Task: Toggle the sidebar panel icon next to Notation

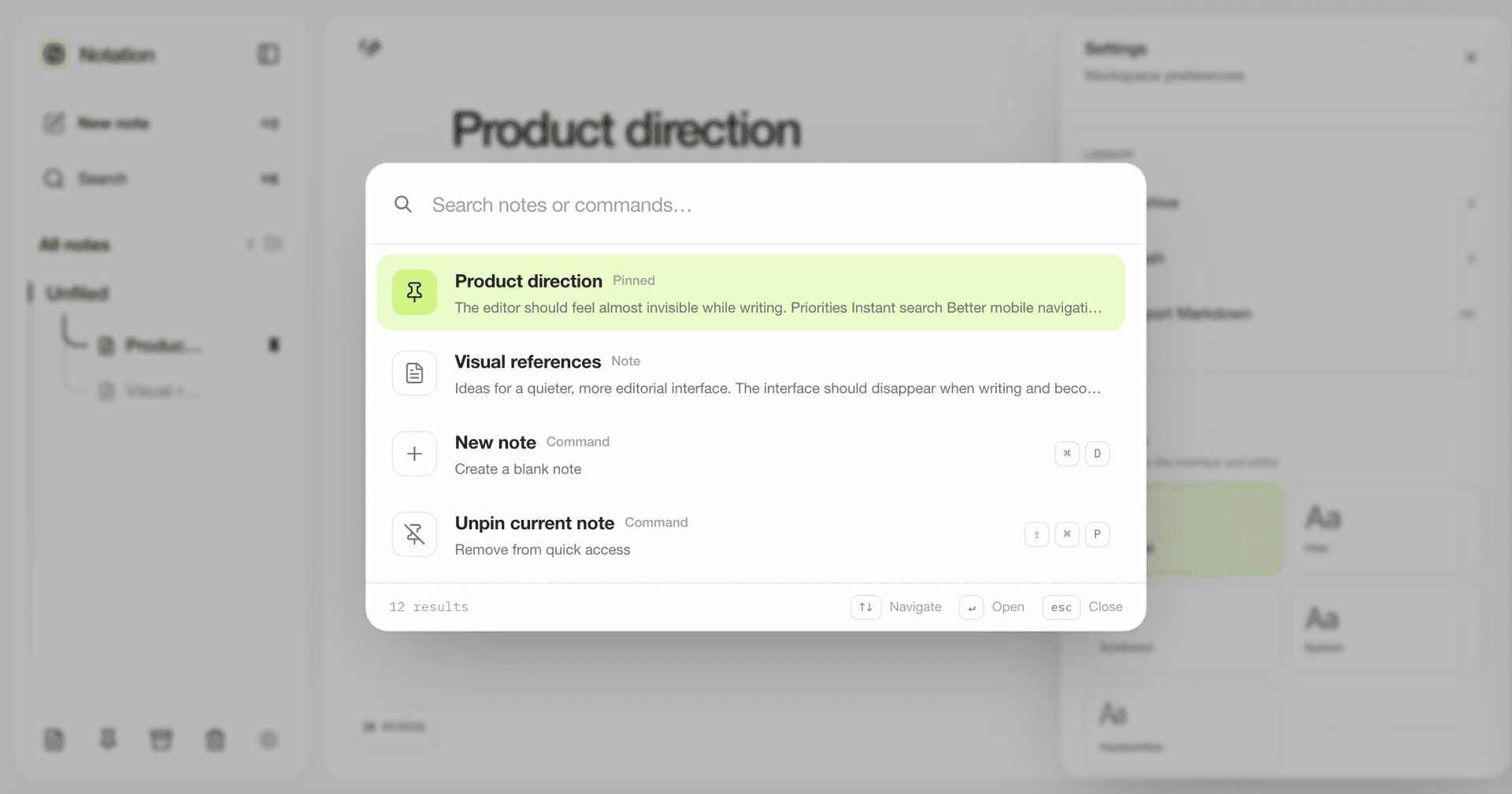Action: coord(269,54)
